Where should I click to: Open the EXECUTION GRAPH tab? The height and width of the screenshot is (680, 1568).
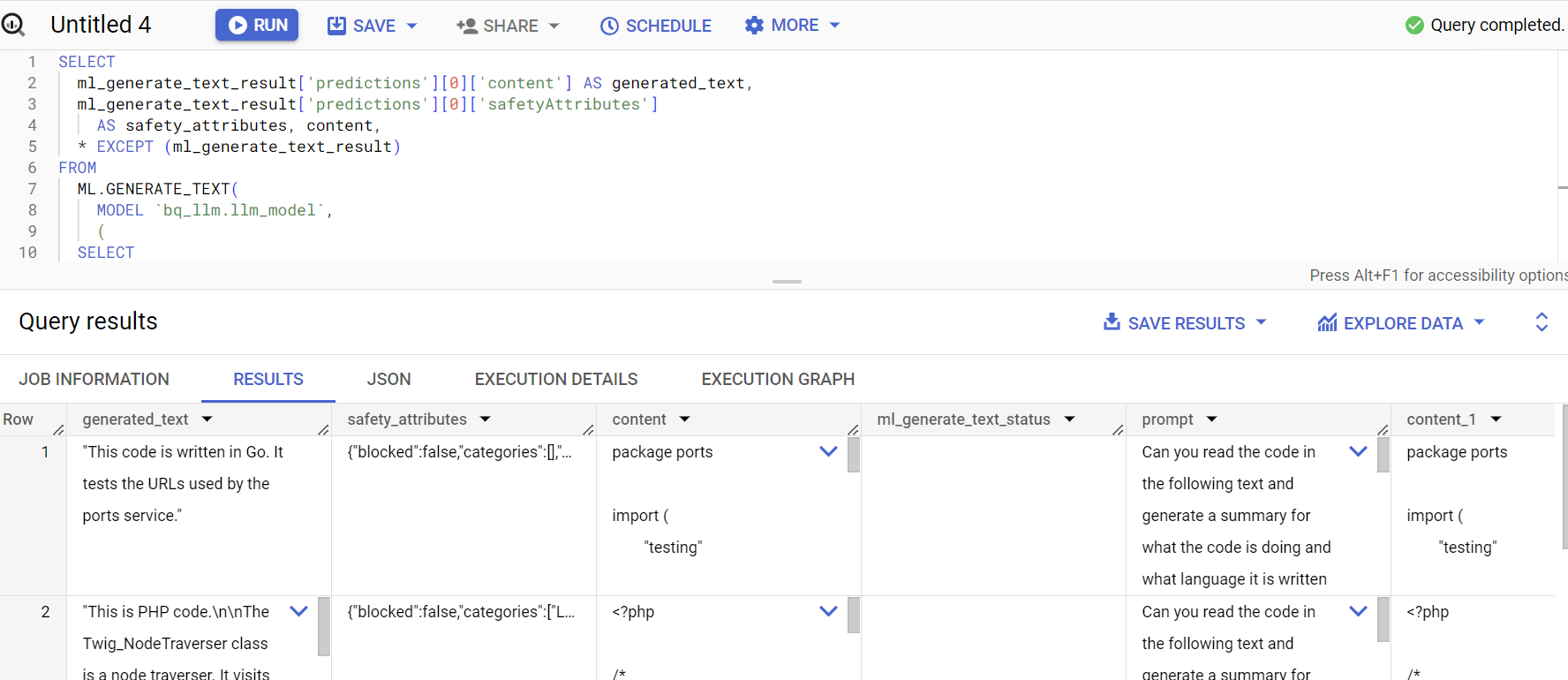pyautogui.click(x=778, y=379)
